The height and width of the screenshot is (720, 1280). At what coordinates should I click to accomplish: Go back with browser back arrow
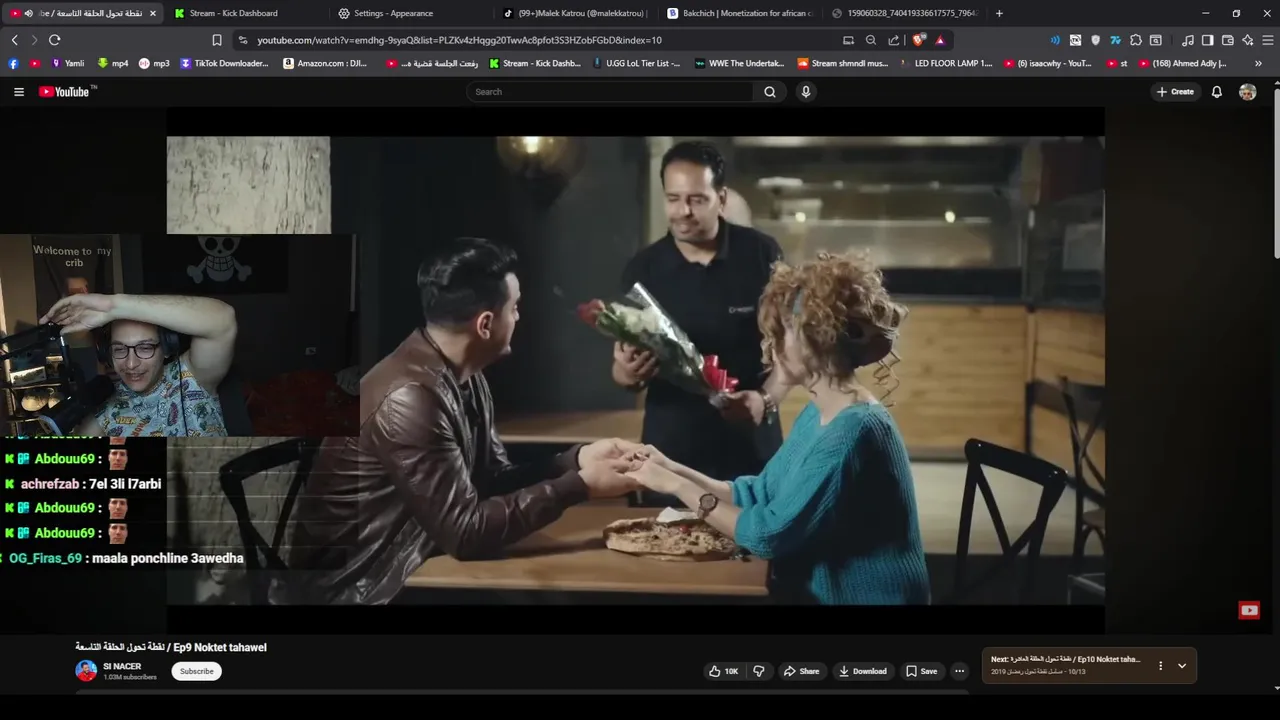tap(14, 40)
